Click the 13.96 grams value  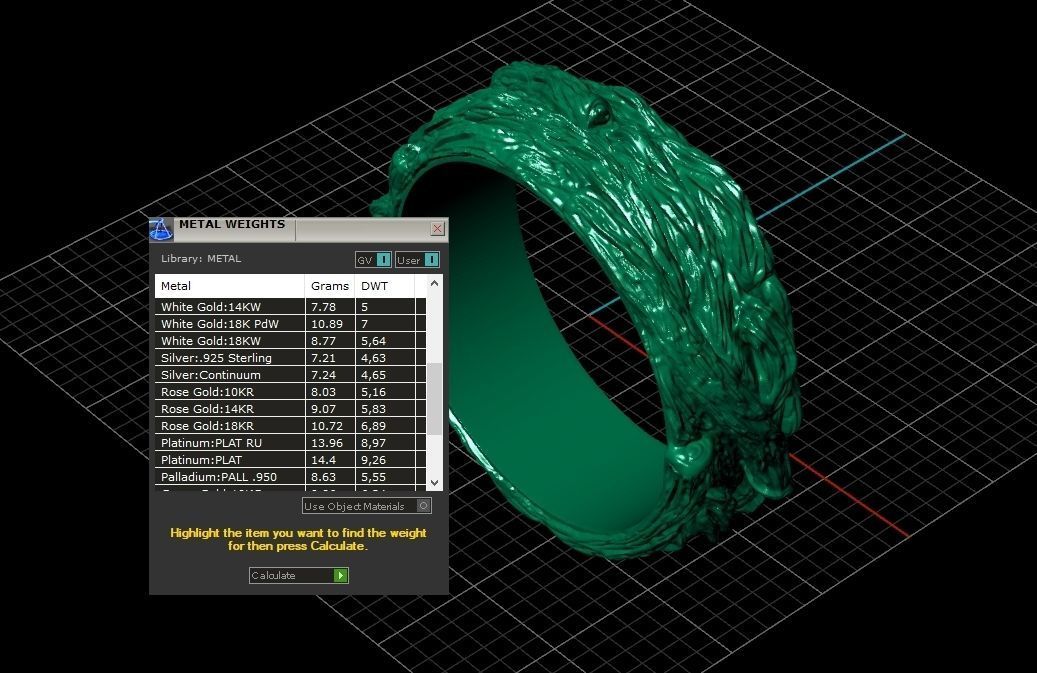click(x=327, y=443)
